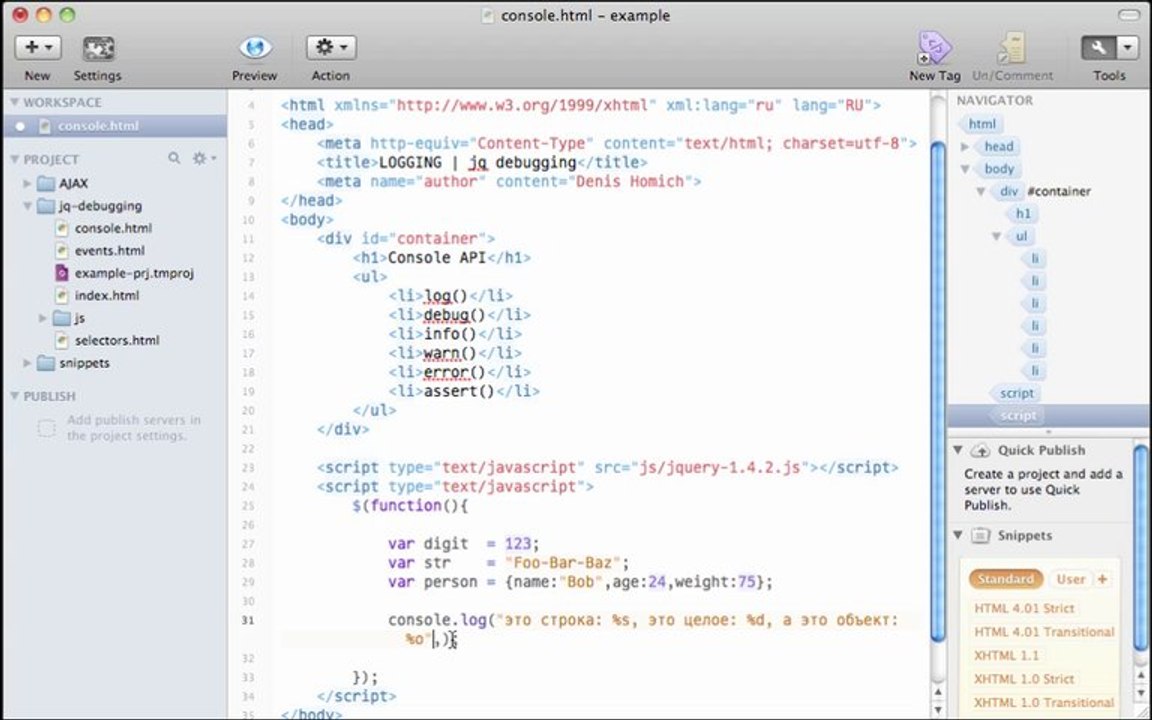Expand the head node in Navigator
The width and height of the screenshot is (1152, 720).
click(x=965, y=147)
